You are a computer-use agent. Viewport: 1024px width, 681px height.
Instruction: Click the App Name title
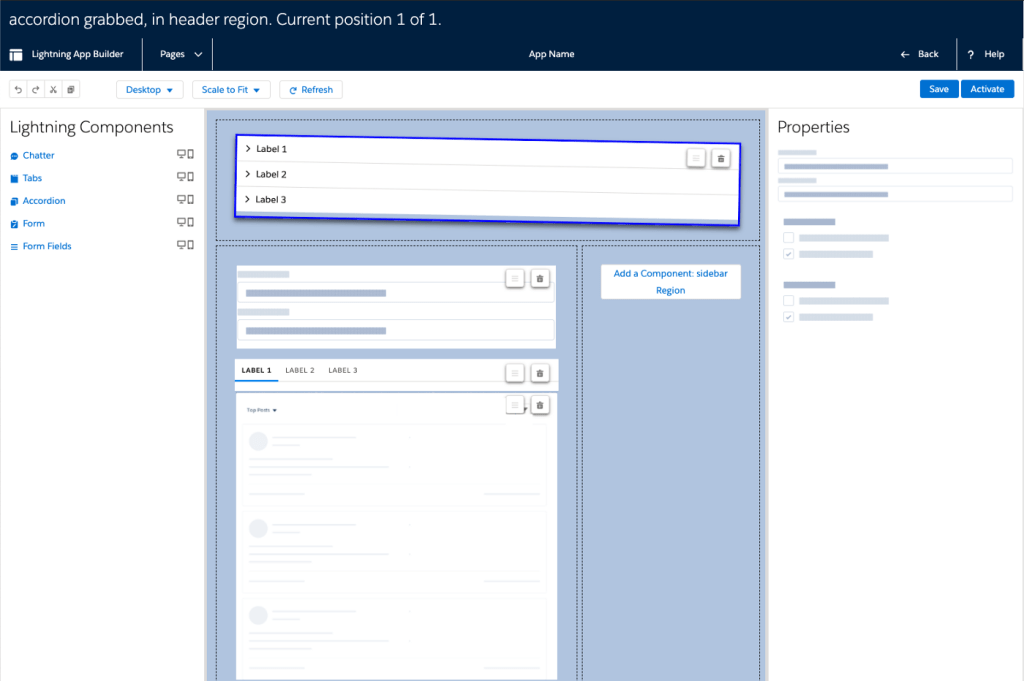point(551,54)
